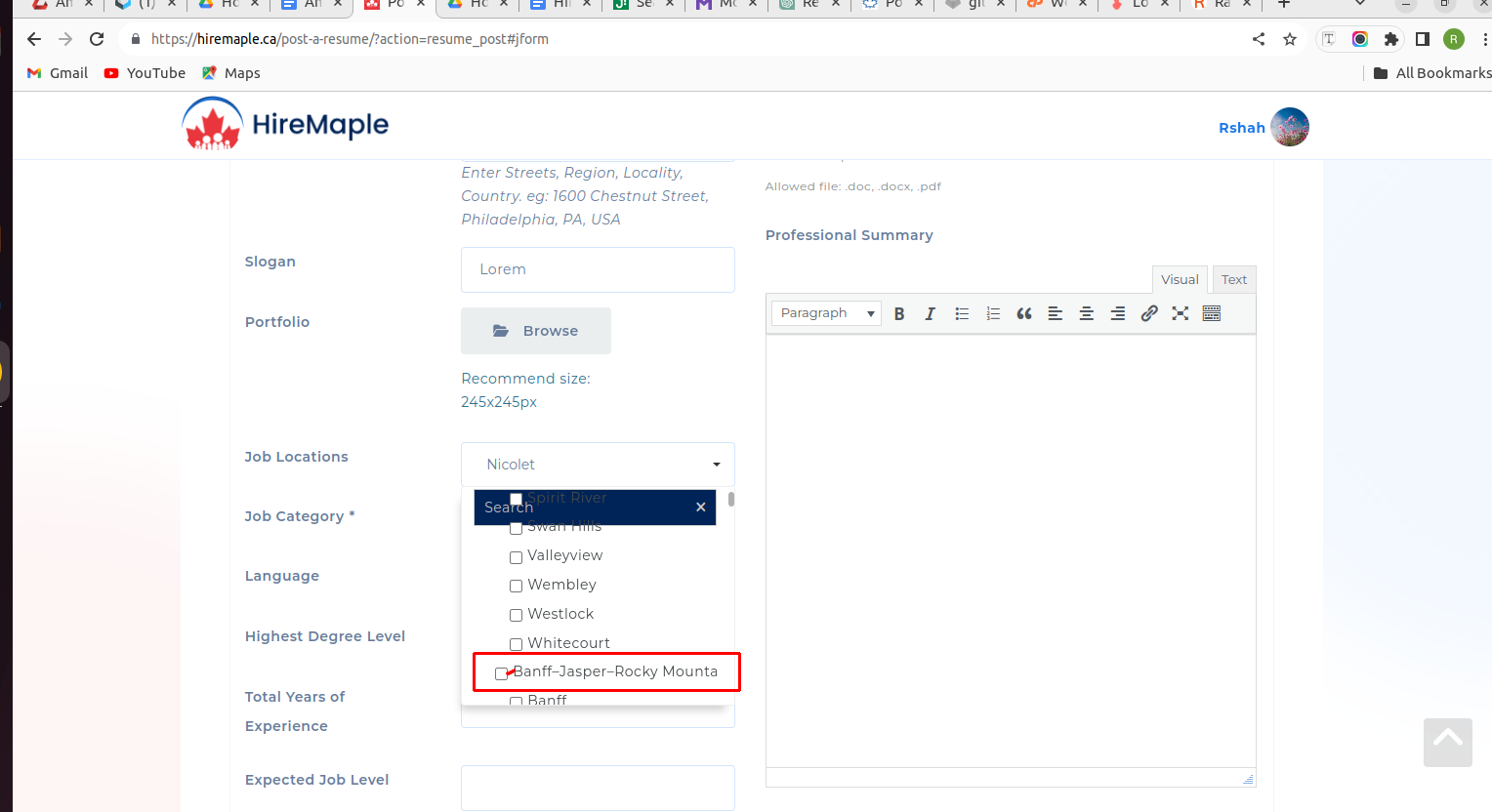Image resolution: width=1492 pixels, height=812 pixels.
Task: Open the Chrome profile R avatar
Action: click(x=1454, y=39)
